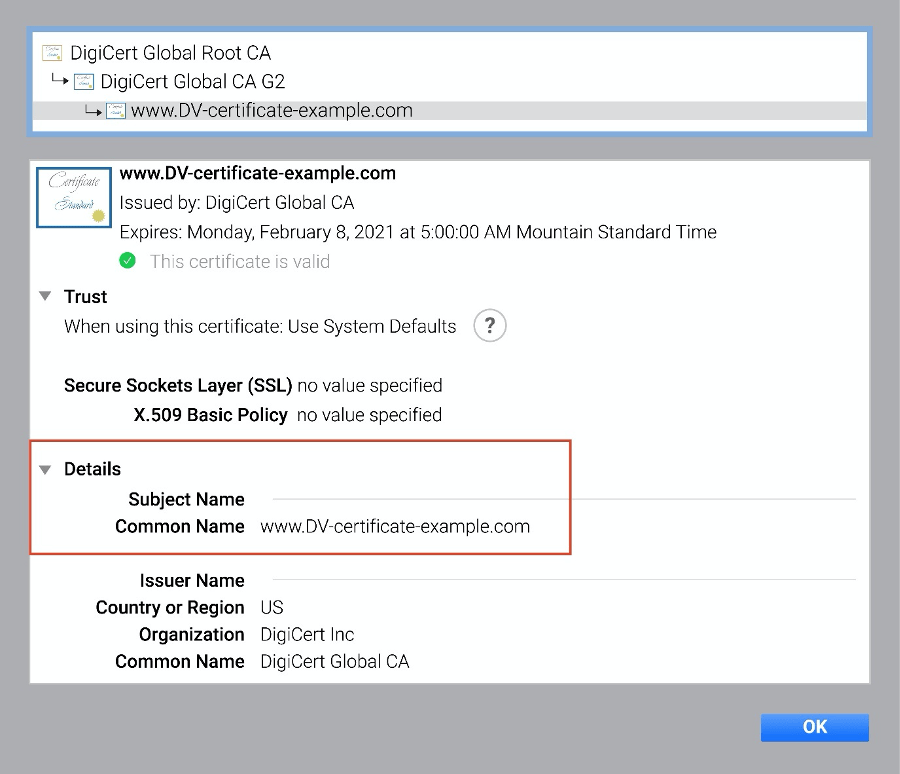Click certificate icon beside DigiCert Global CA G2

tap(84, 82)
